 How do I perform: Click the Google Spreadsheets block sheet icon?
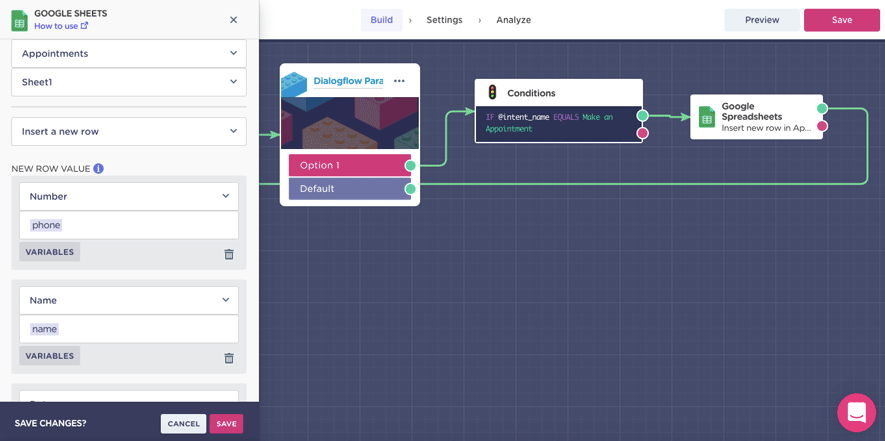tap(707, 117)
